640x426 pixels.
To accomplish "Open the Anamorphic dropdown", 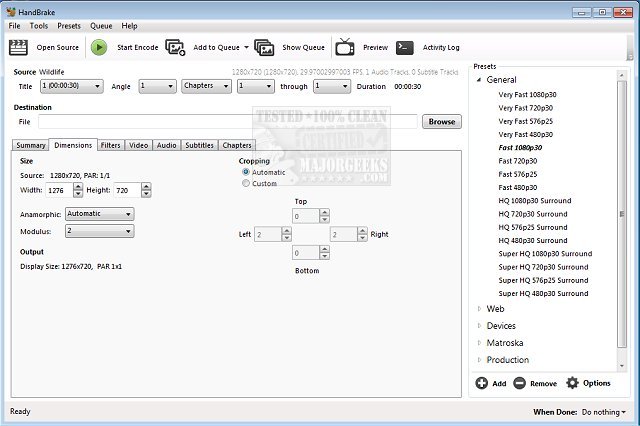I will coord(99,214).
